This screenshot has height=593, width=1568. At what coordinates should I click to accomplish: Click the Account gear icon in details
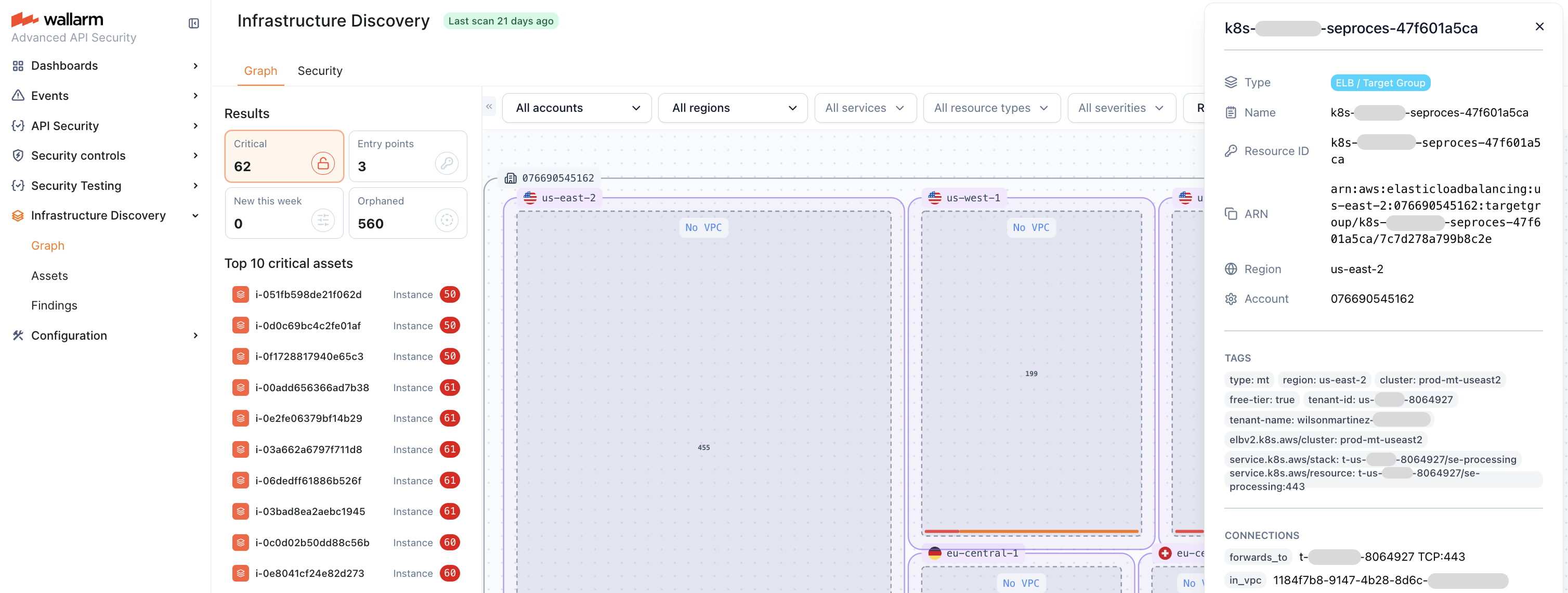1231,299
